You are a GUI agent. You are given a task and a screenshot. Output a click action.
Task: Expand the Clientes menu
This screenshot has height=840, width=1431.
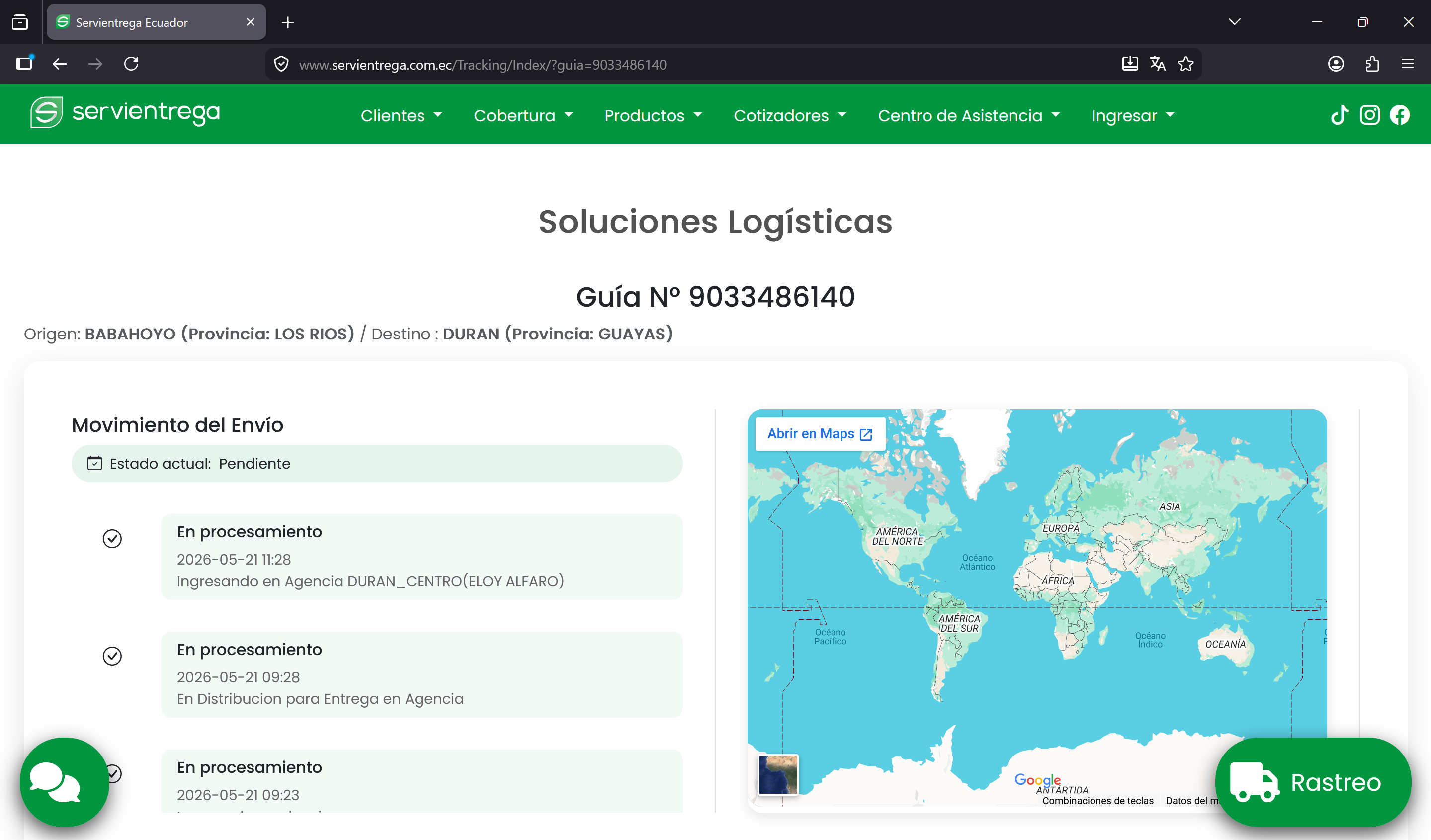[402, 115]
